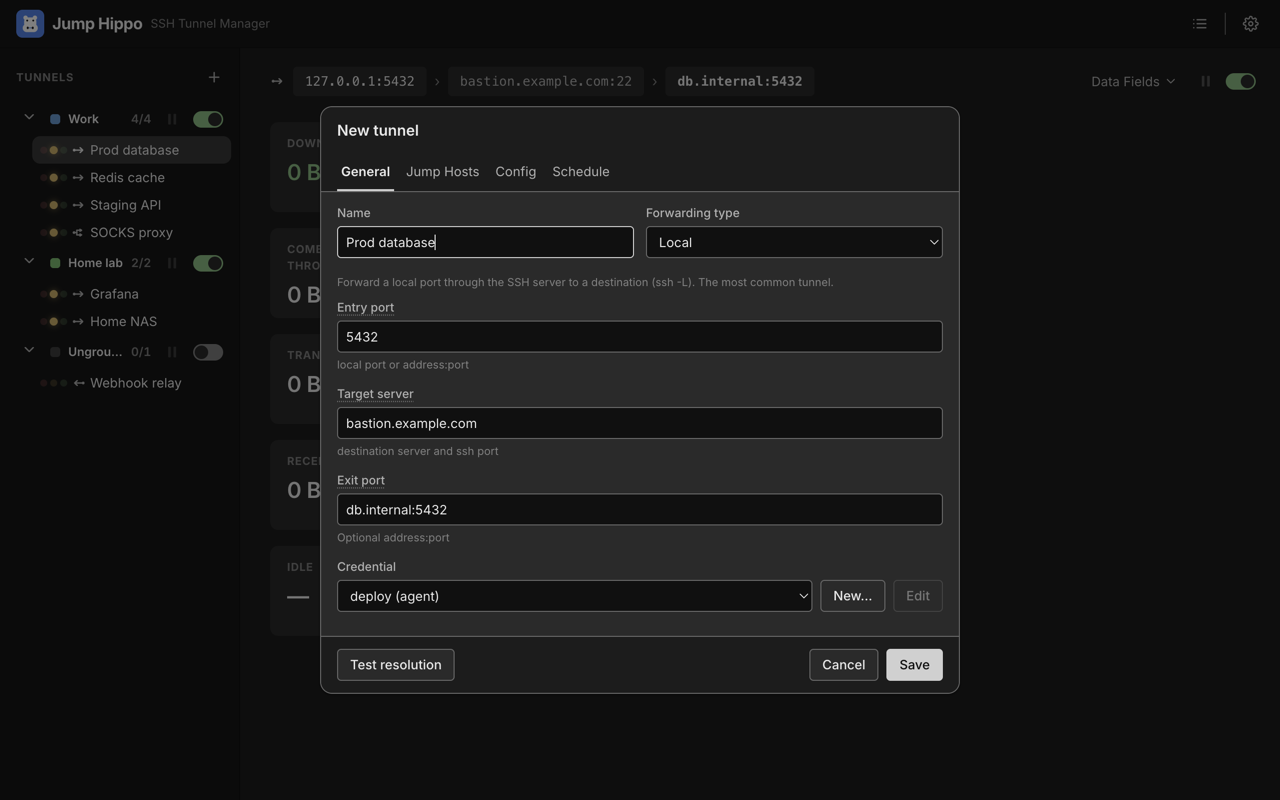Toggle the tunnel switch near Data Fields

click(x=1241, y=81)
